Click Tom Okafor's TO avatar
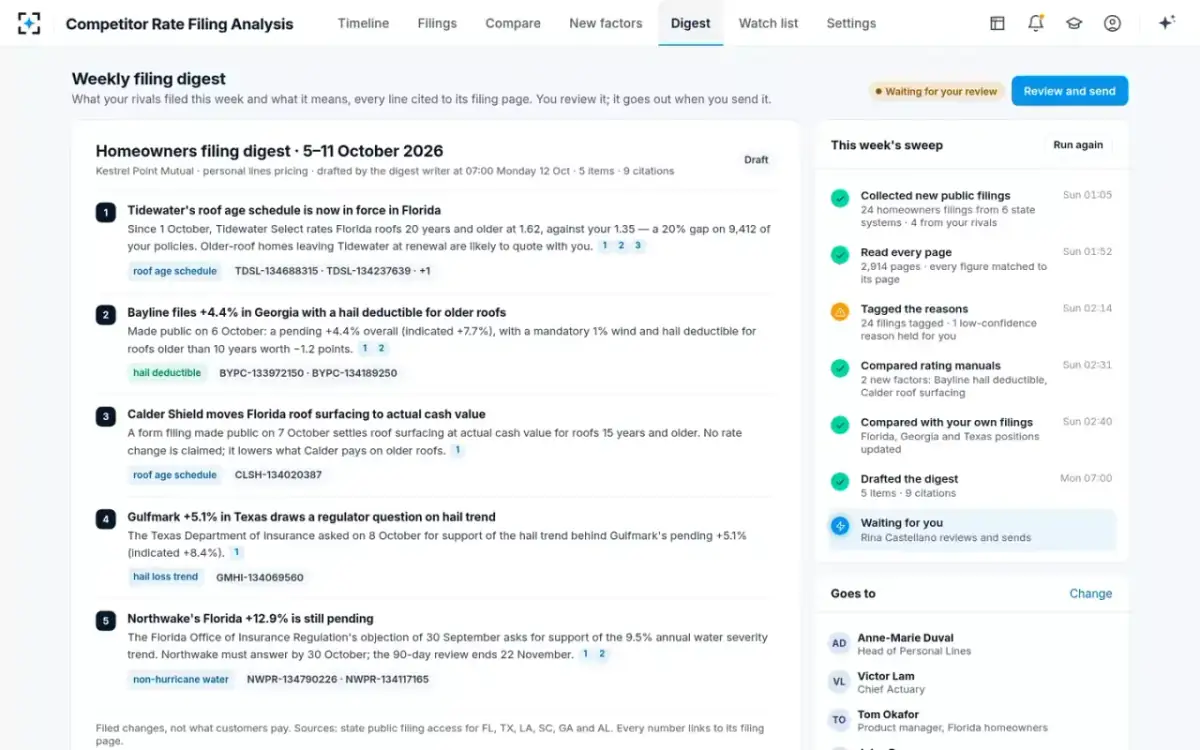 pyautogui.click(x=839, y=720)
